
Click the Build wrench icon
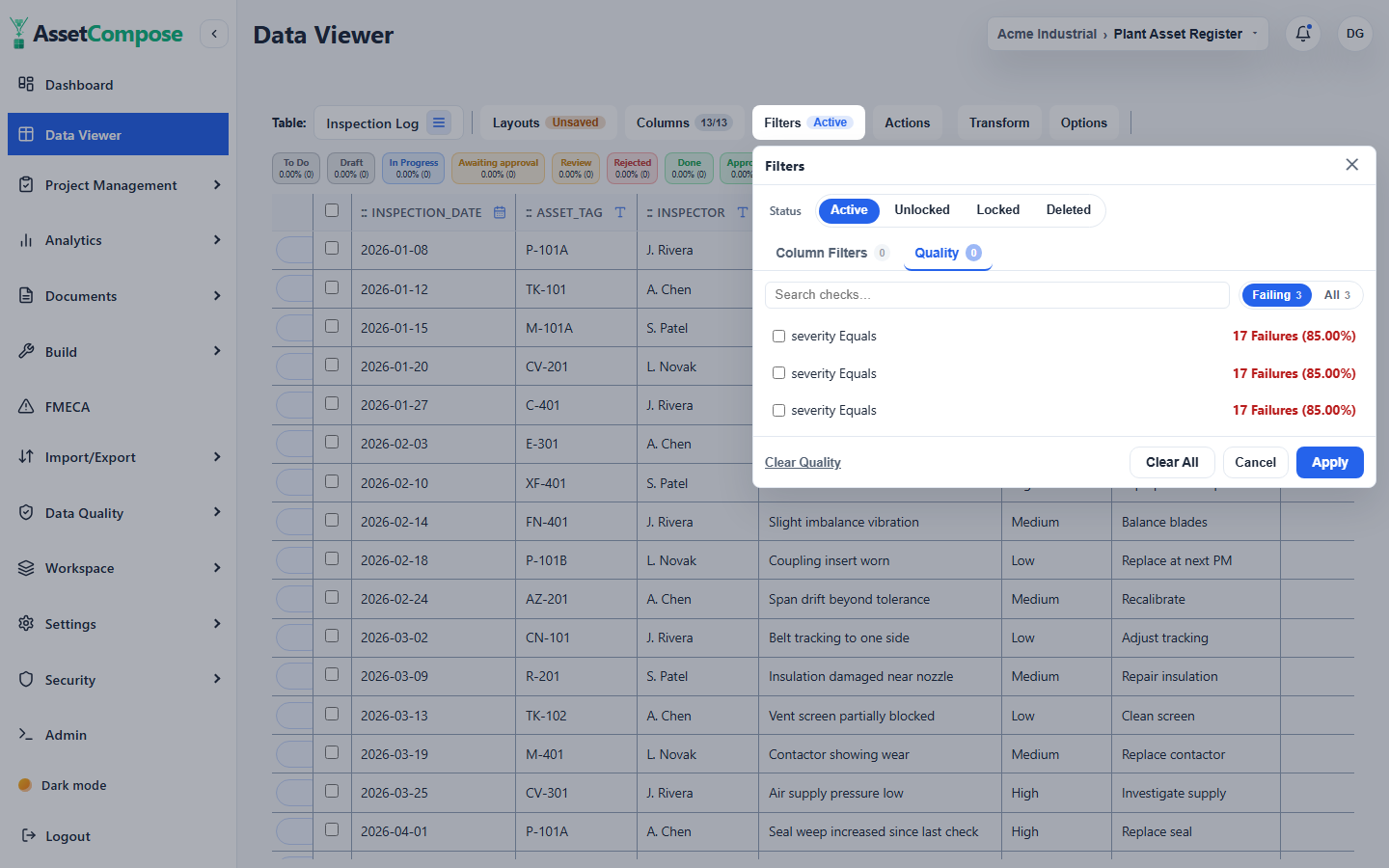26,351
